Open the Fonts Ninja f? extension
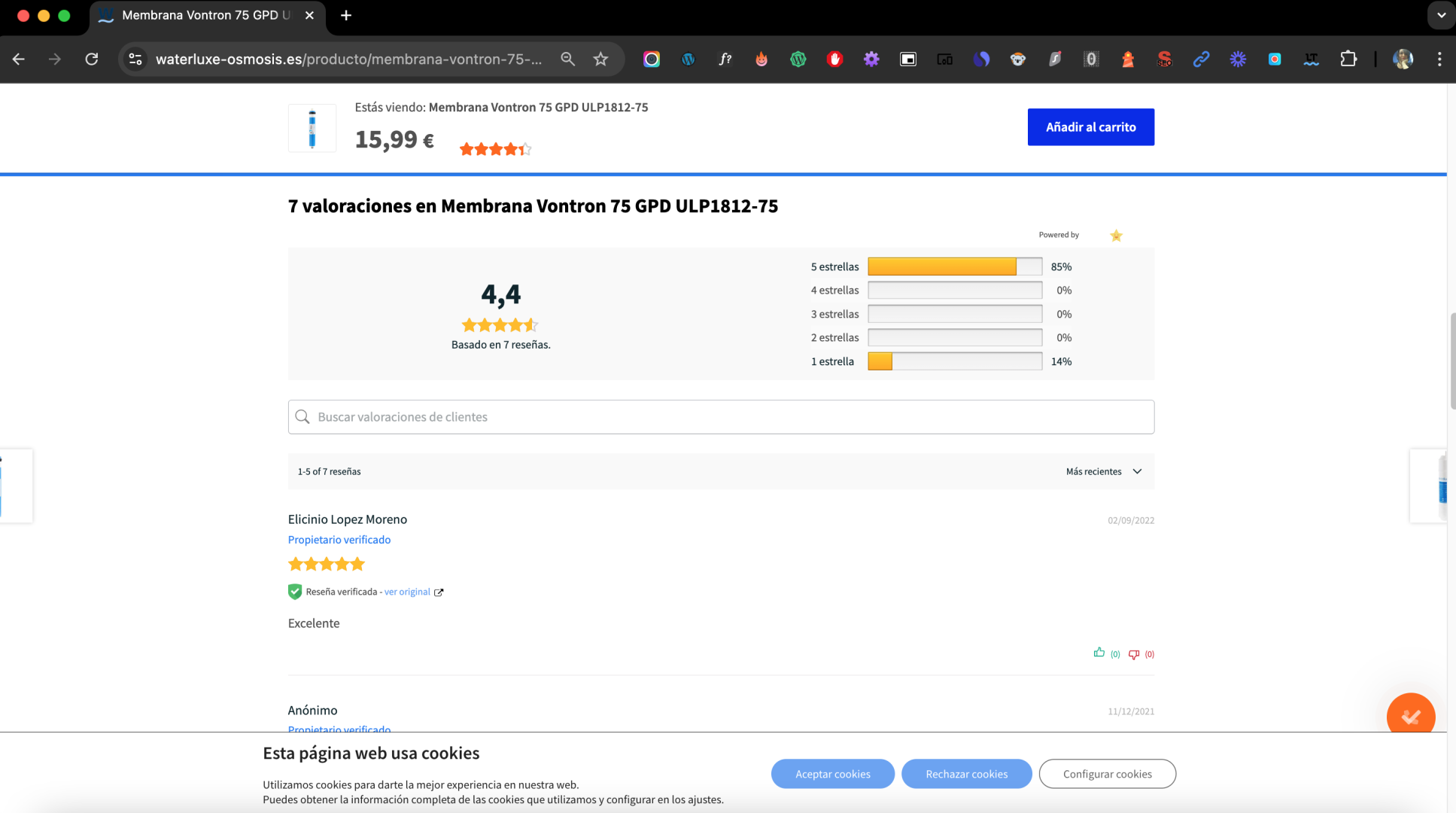The width and height of the screenshot is (1456, 813). click(725, 59)
